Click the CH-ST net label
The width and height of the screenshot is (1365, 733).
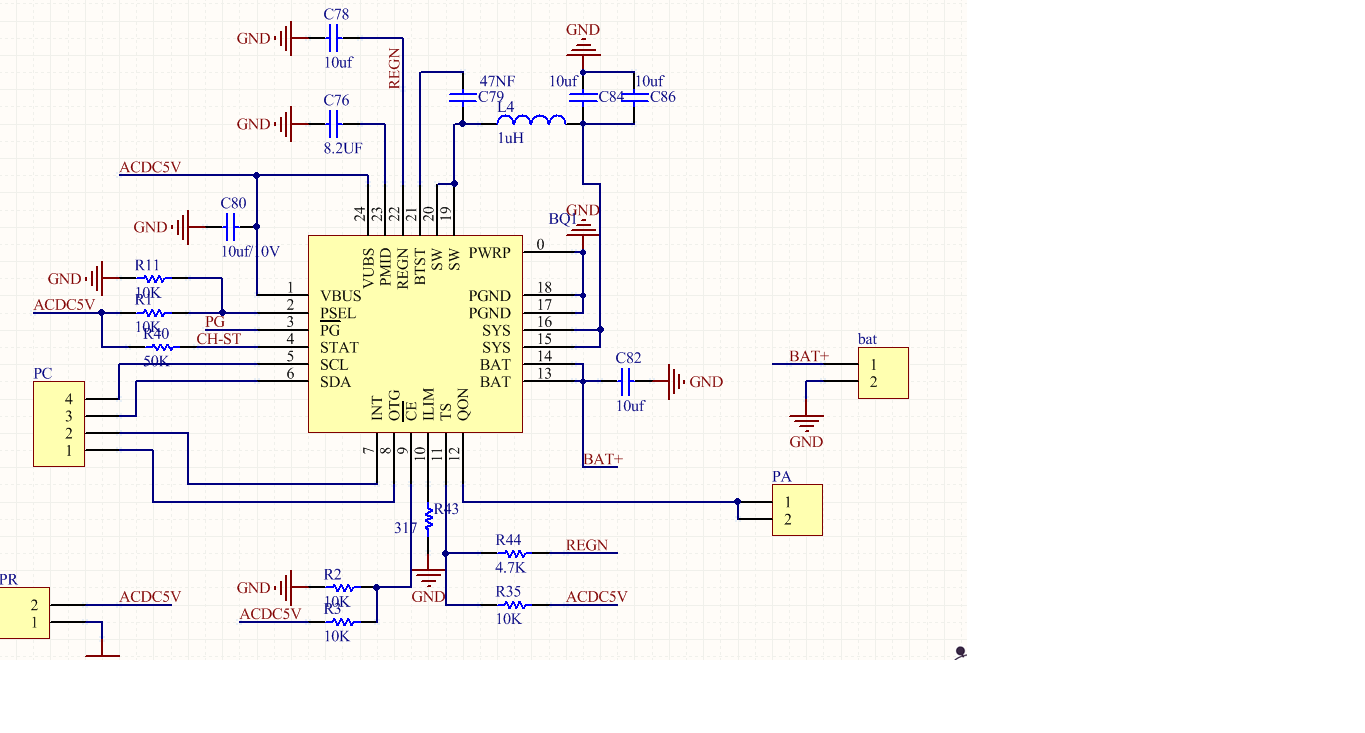(x=219, y=339)
